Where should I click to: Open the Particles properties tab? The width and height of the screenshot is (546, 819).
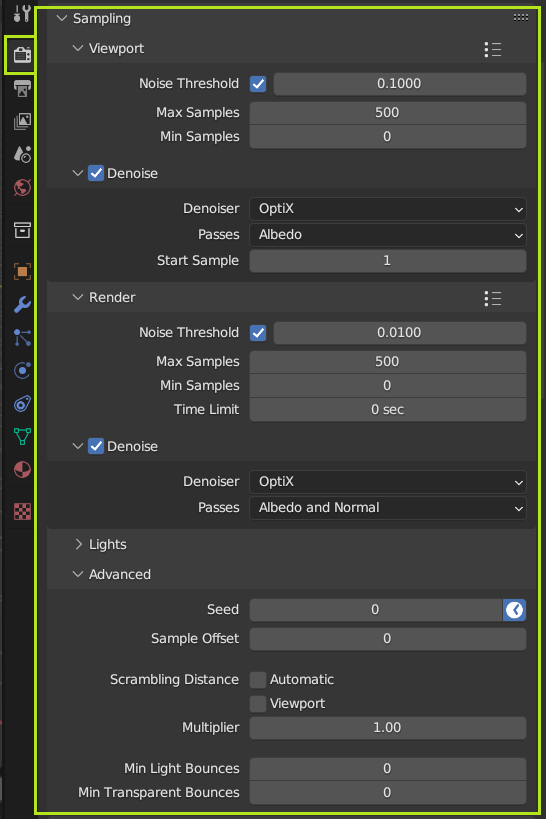tap(22, 337)
